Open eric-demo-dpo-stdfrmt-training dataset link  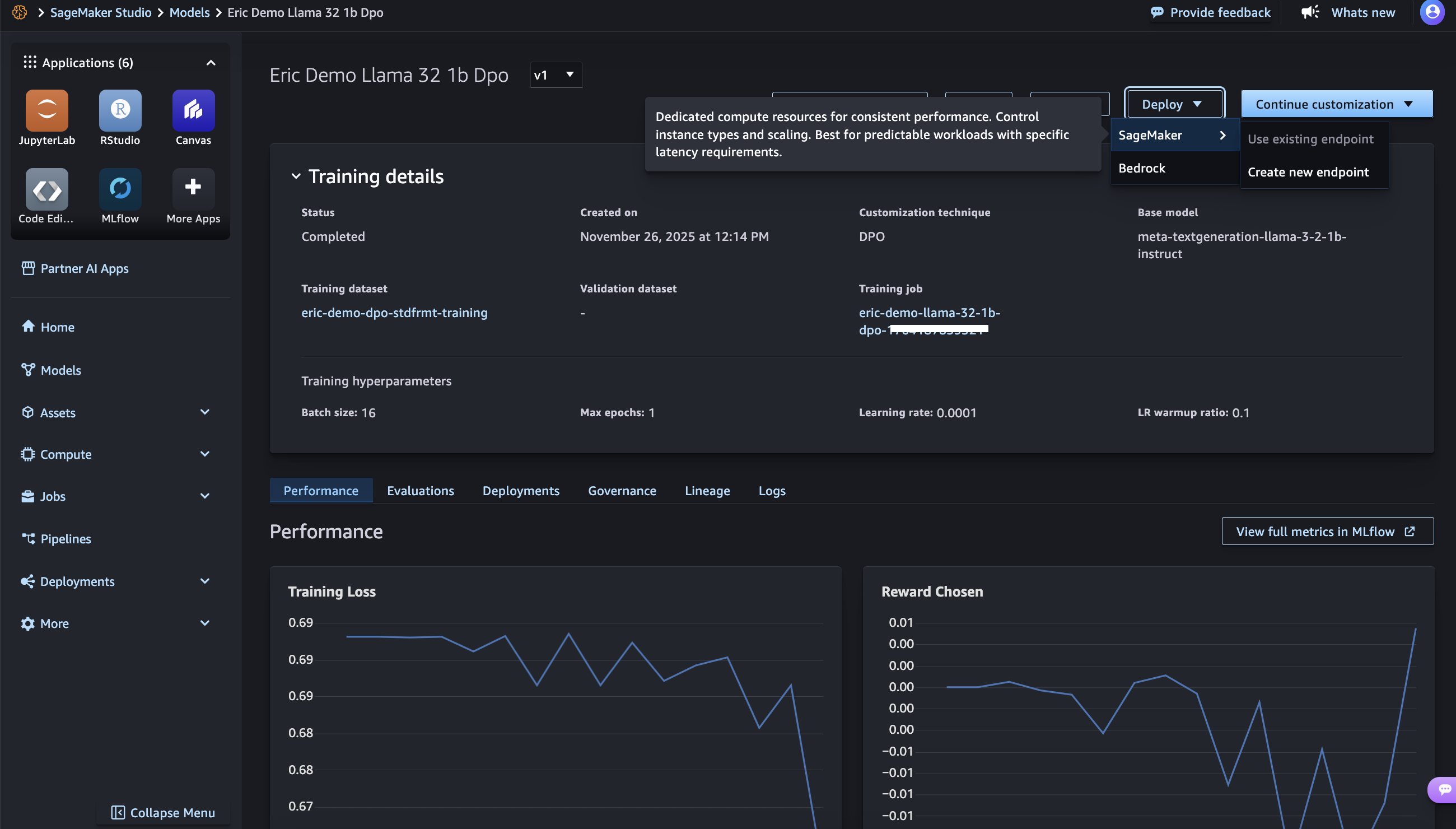394,313
